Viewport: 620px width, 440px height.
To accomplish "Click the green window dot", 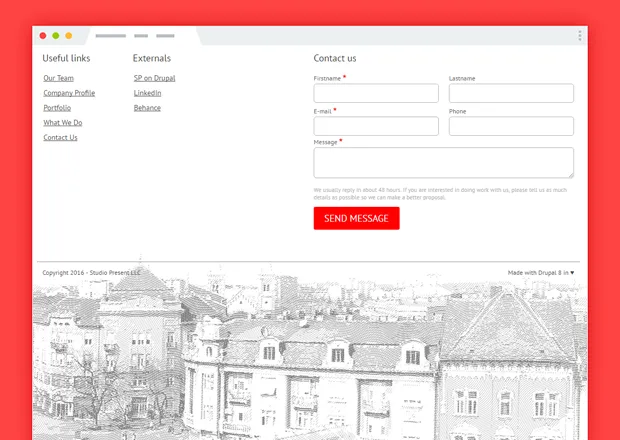I will (56, 36).
